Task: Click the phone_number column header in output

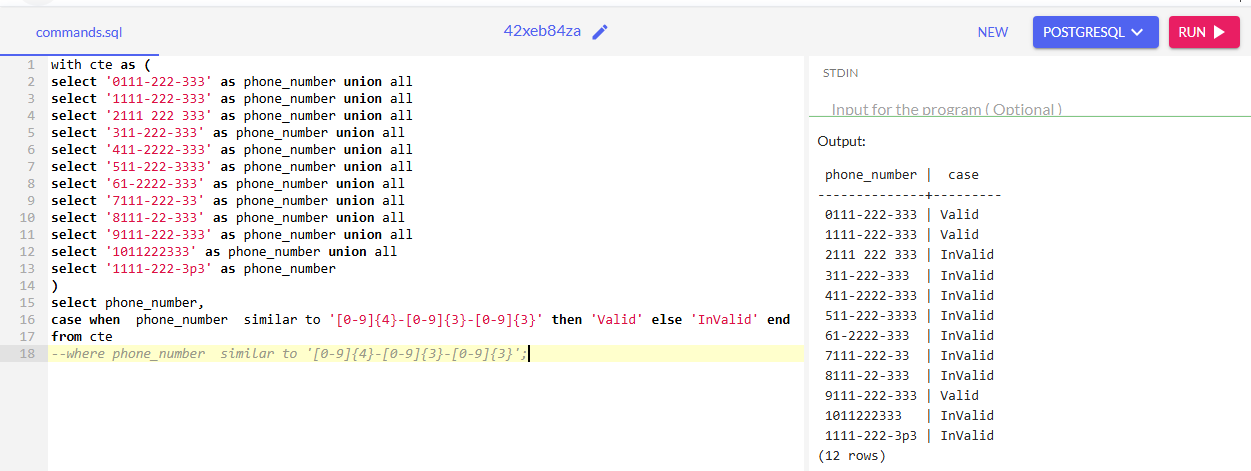Action: pyautogui.click(x=871, y=174)
